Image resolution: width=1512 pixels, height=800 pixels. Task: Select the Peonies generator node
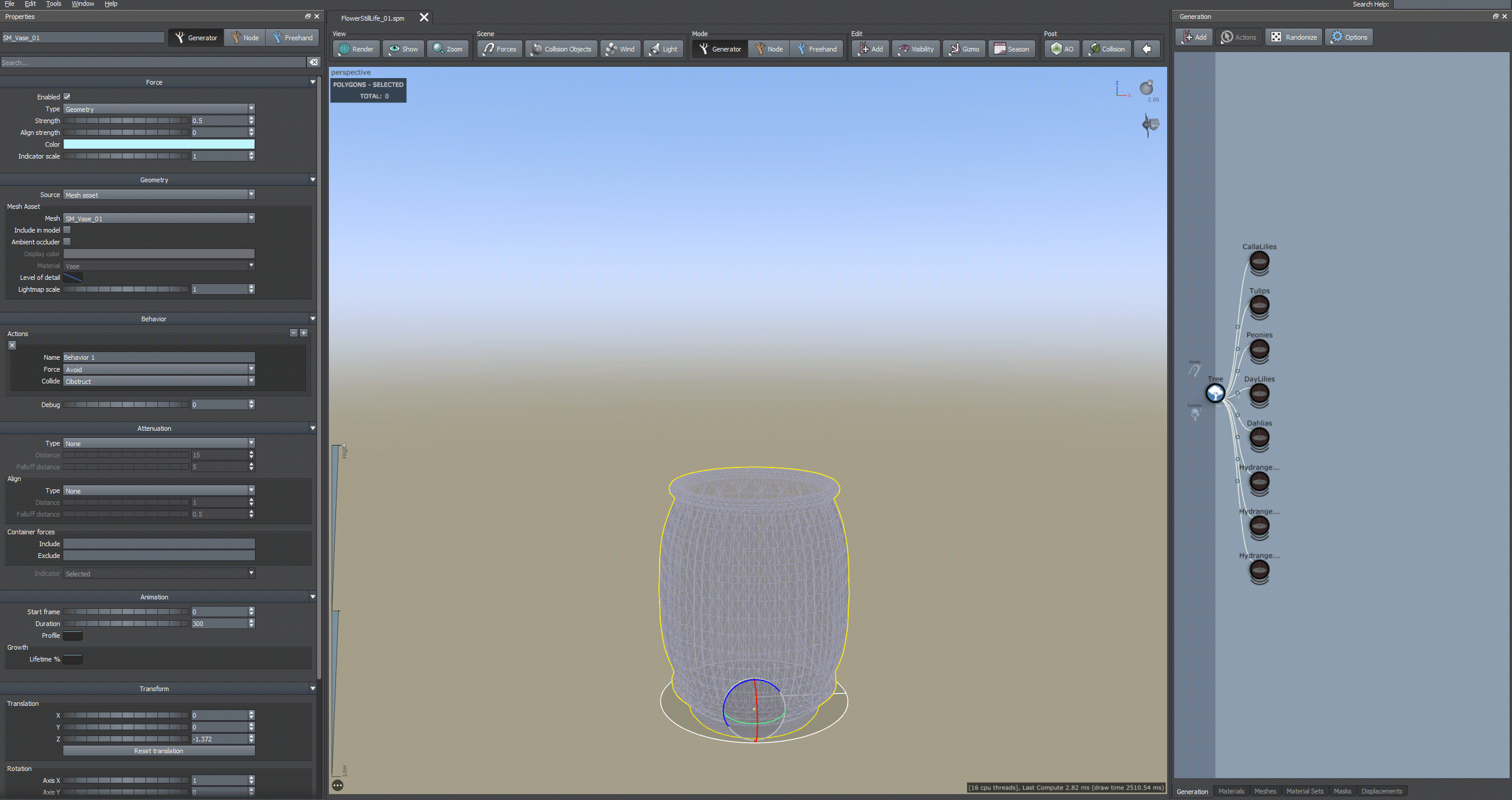click(1259, 350)
